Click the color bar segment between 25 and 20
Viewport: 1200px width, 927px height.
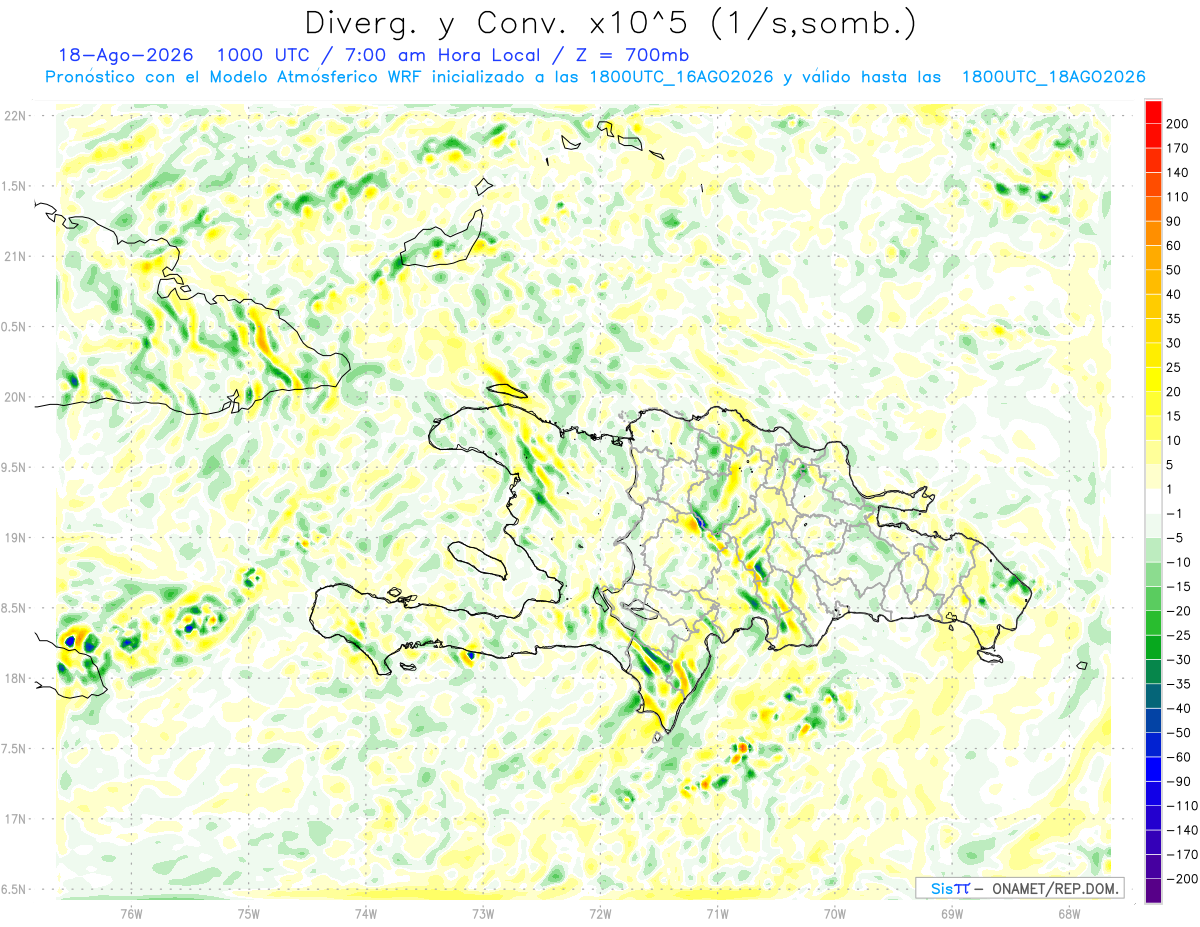1153,379
